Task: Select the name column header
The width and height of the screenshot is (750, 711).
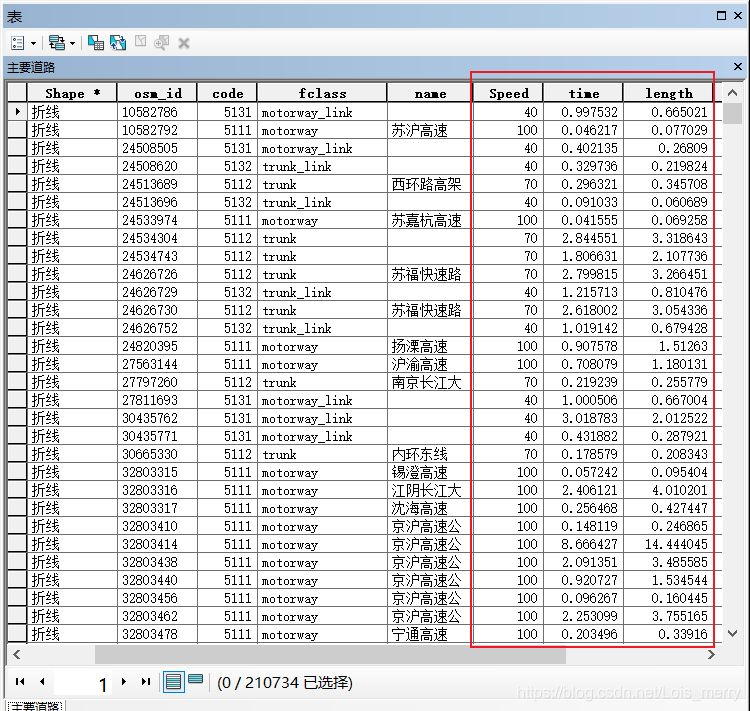Action: point(430,93)
